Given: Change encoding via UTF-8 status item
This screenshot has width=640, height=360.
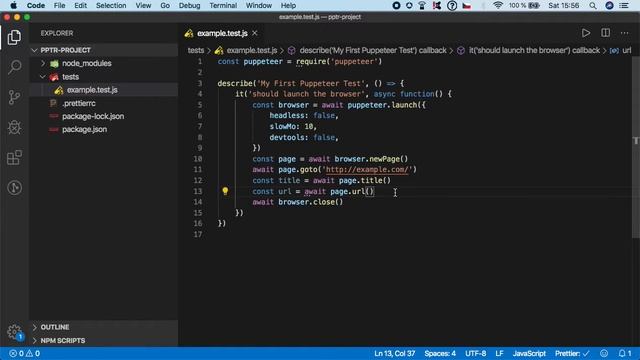Looking at the screenshot, I should point(476,353).
